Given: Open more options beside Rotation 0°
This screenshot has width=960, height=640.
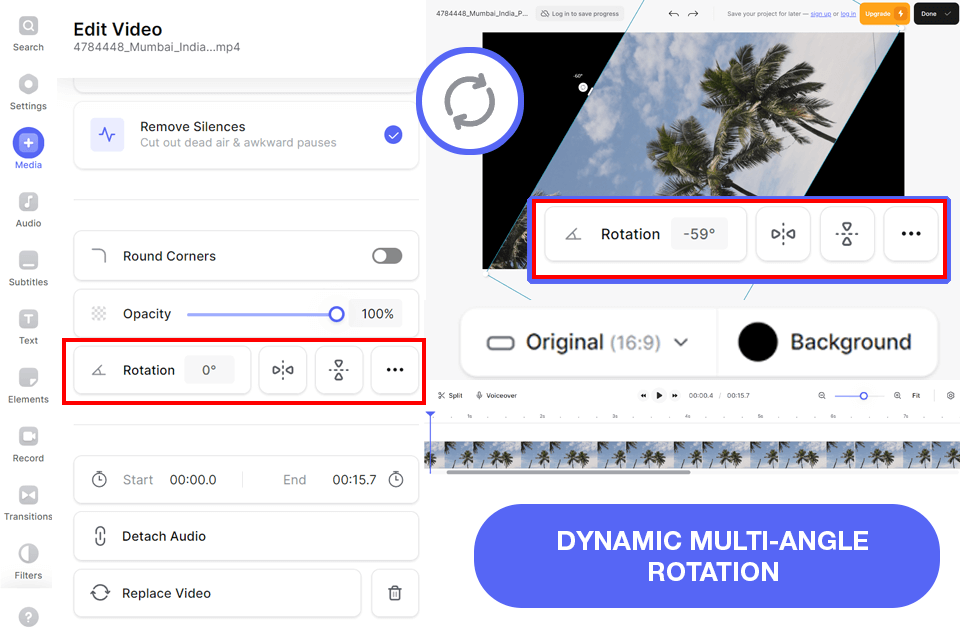Looking at the screenshot, I should point(395,370).
